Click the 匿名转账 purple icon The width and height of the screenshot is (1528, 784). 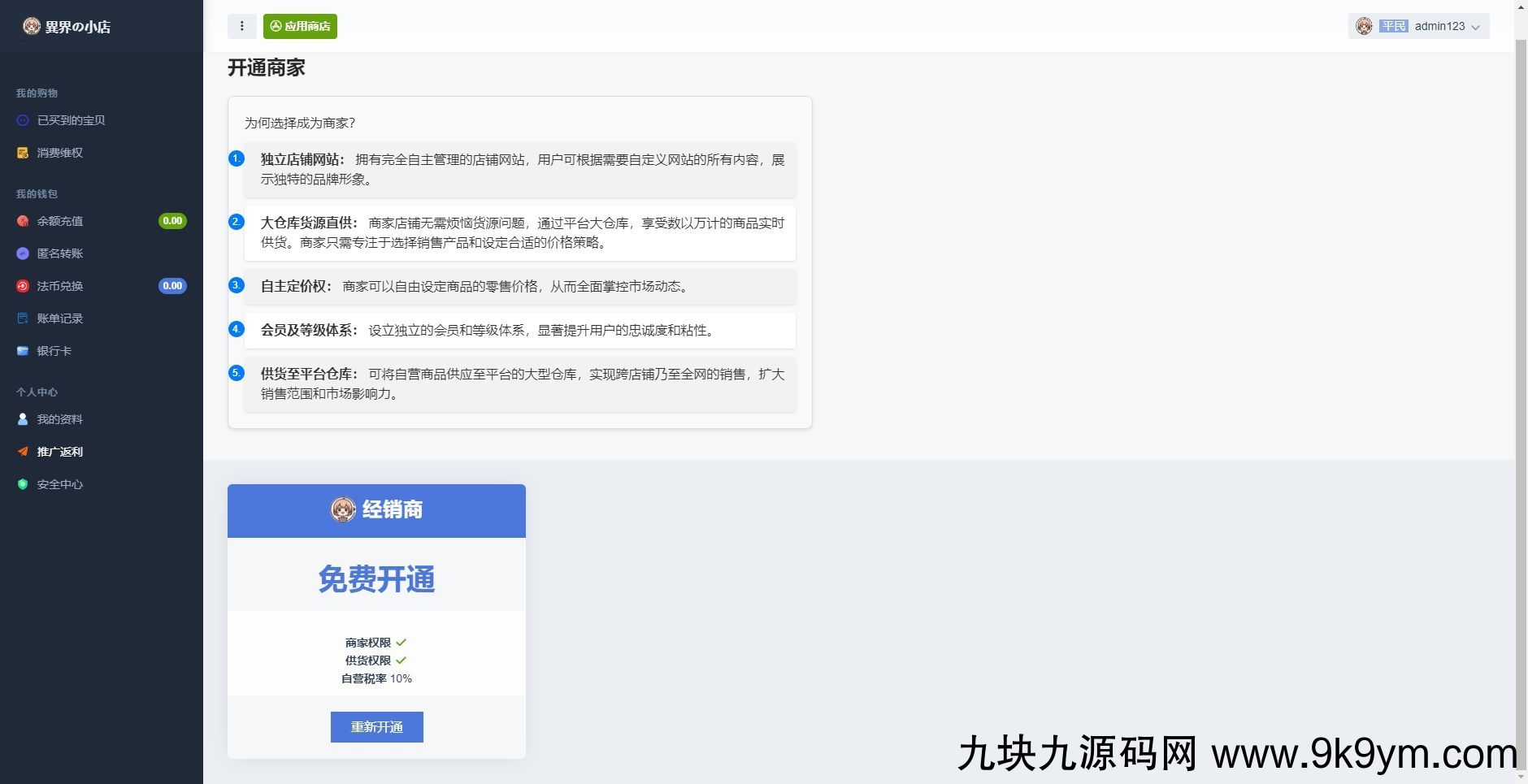pyautogui.click(x=23, y=253)
